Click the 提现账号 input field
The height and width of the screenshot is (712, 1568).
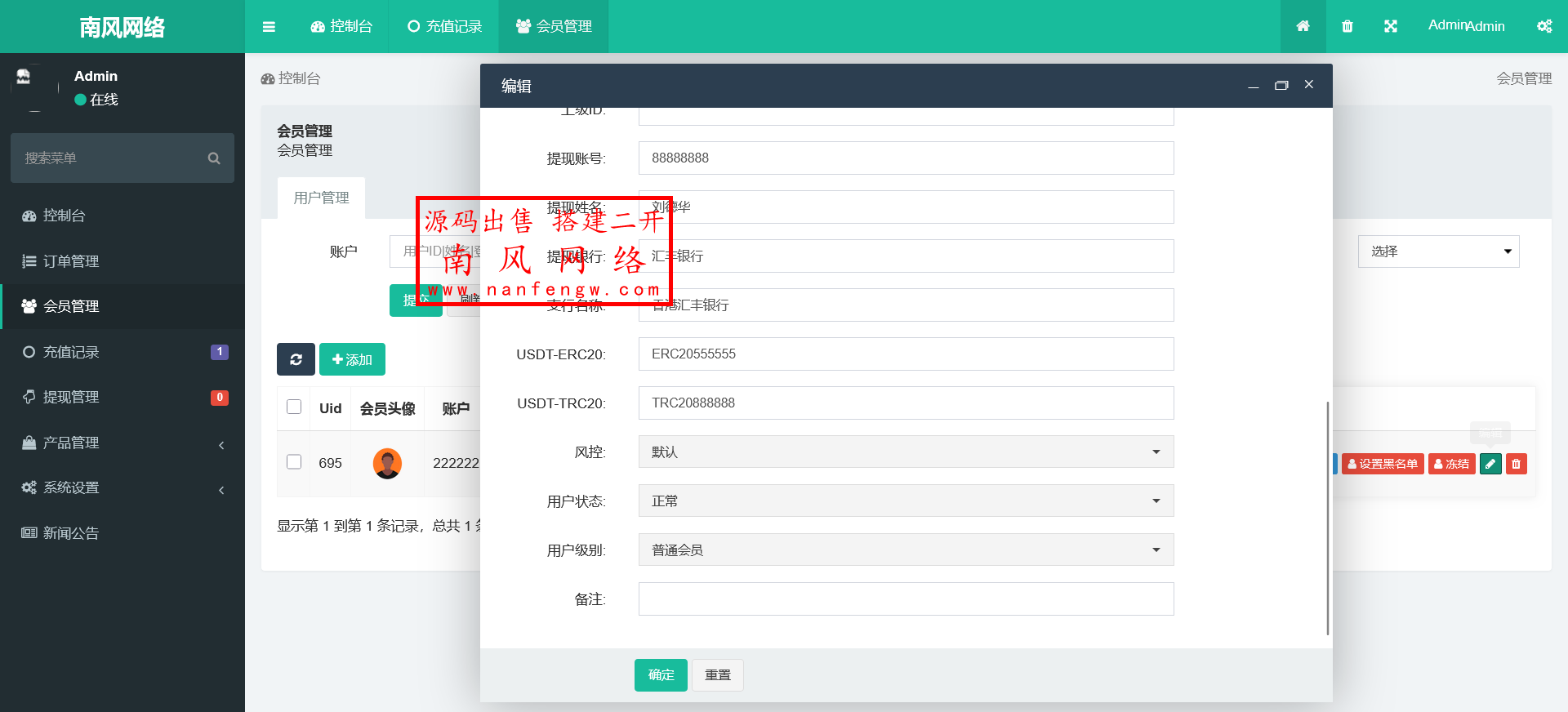(906, 158)
